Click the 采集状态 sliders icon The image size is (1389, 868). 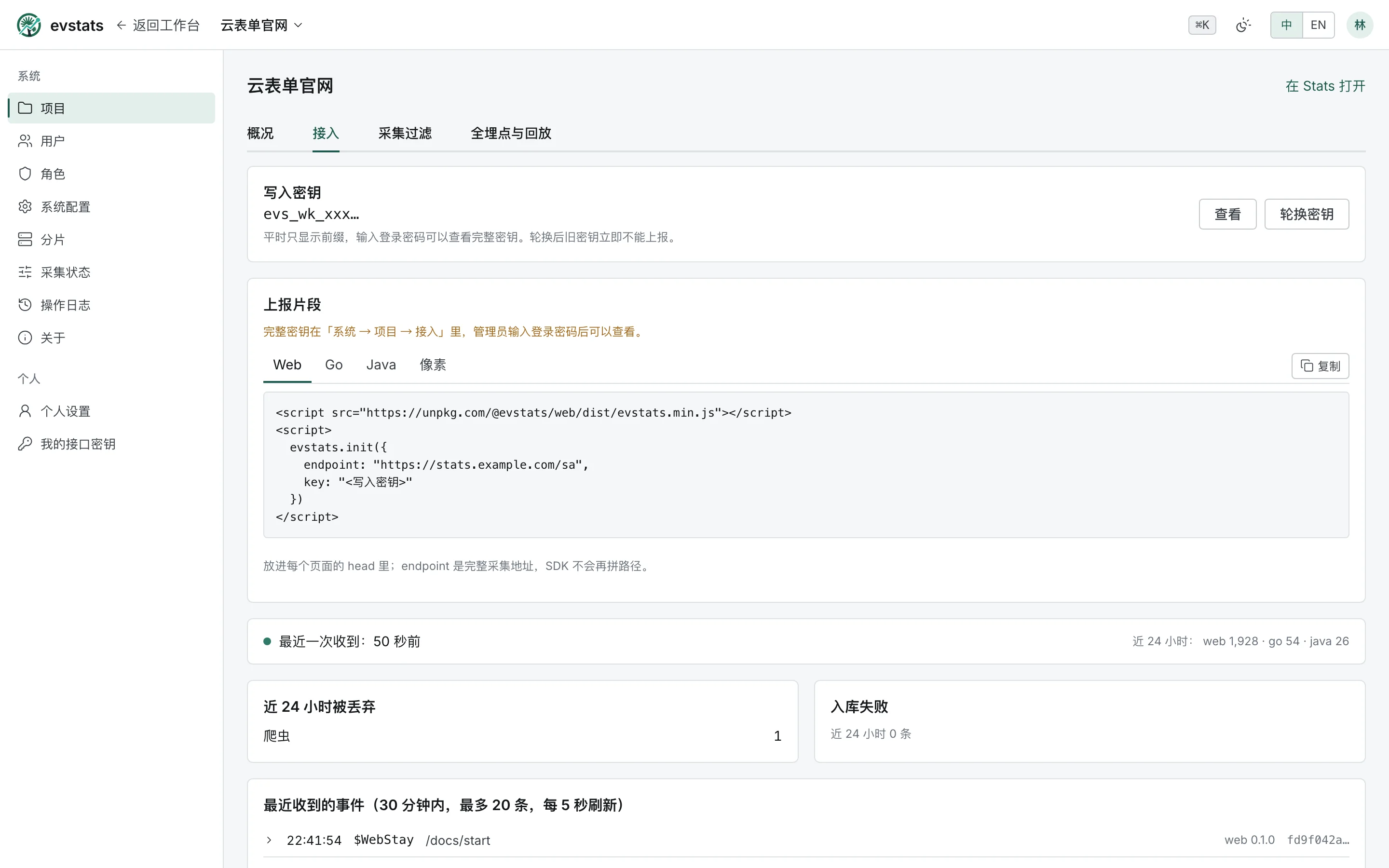25,271
